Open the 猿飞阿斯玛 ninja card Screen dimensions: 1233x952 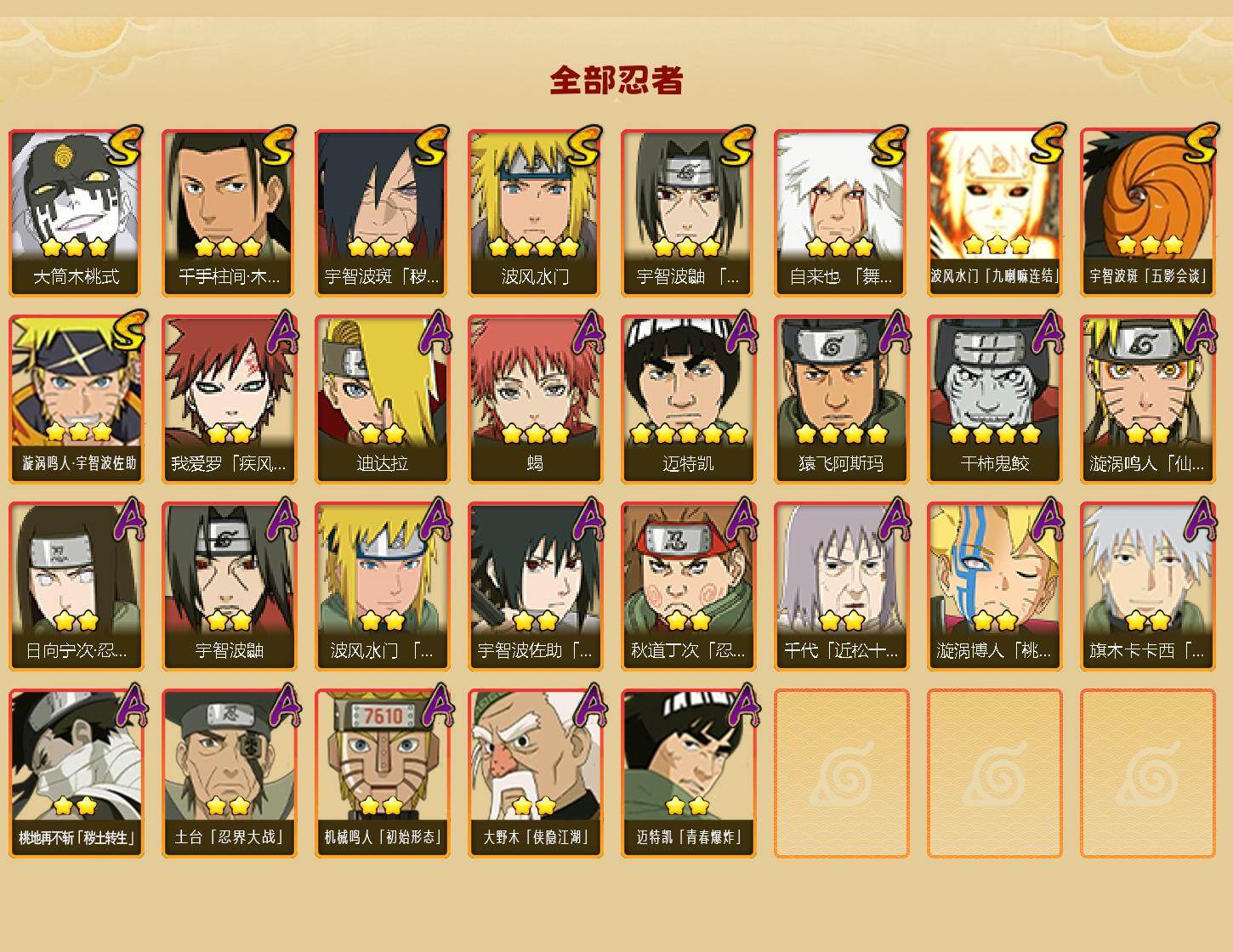[x=841, y=399]
